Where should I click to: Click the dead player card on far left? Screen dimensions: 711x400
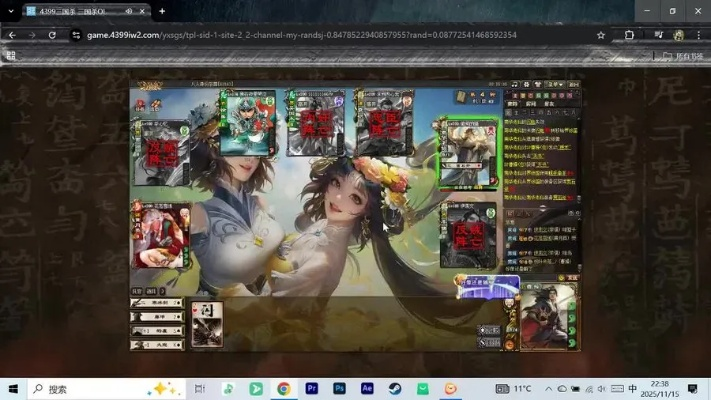(x=161, y=153)
